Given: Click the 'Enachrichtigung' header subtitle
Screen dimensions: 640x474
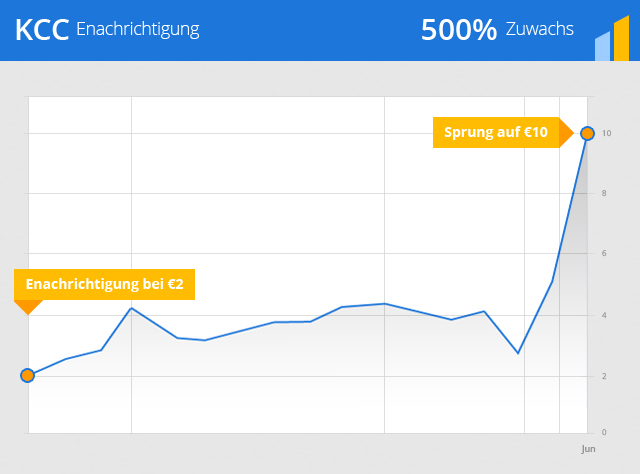Looking at the screenshot, I should 138,29.
